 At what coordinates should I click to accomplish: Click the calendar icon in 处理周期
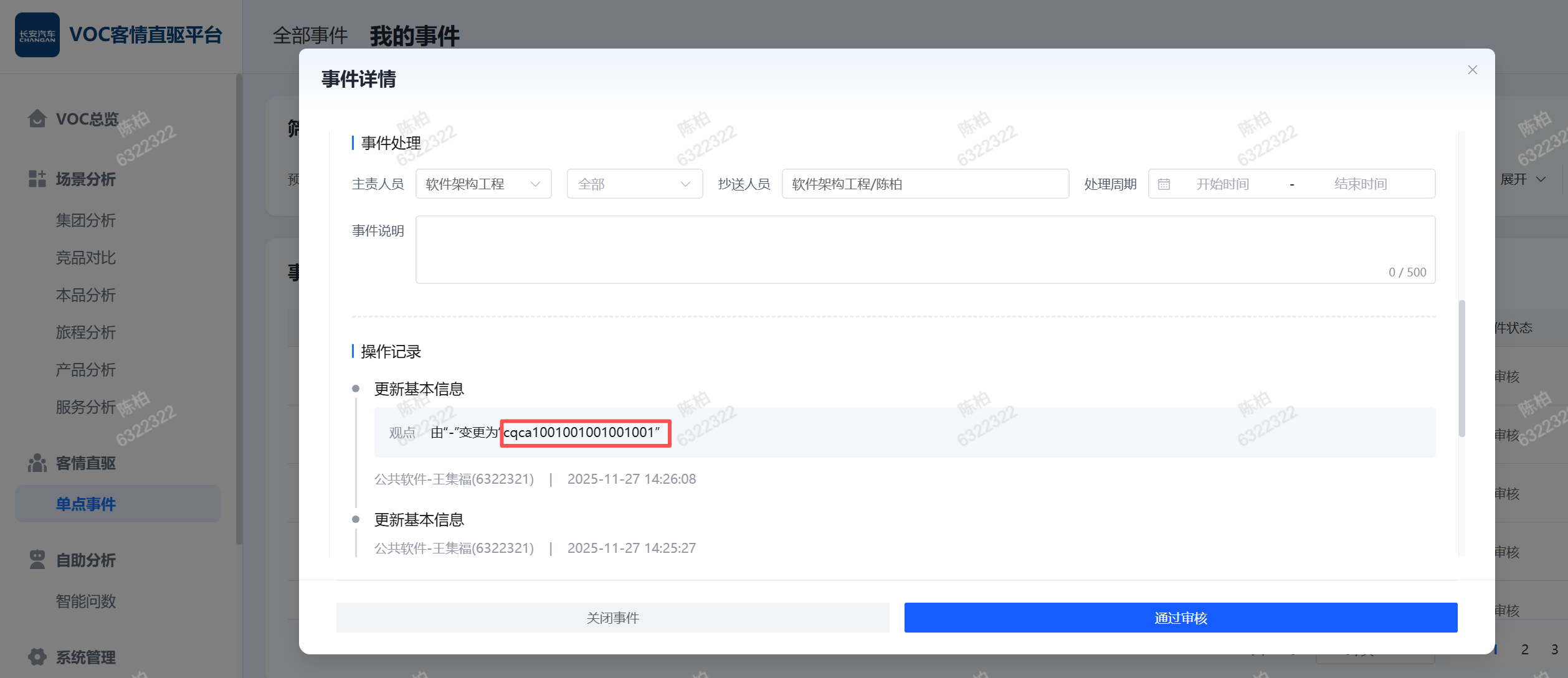point(1164,184)
